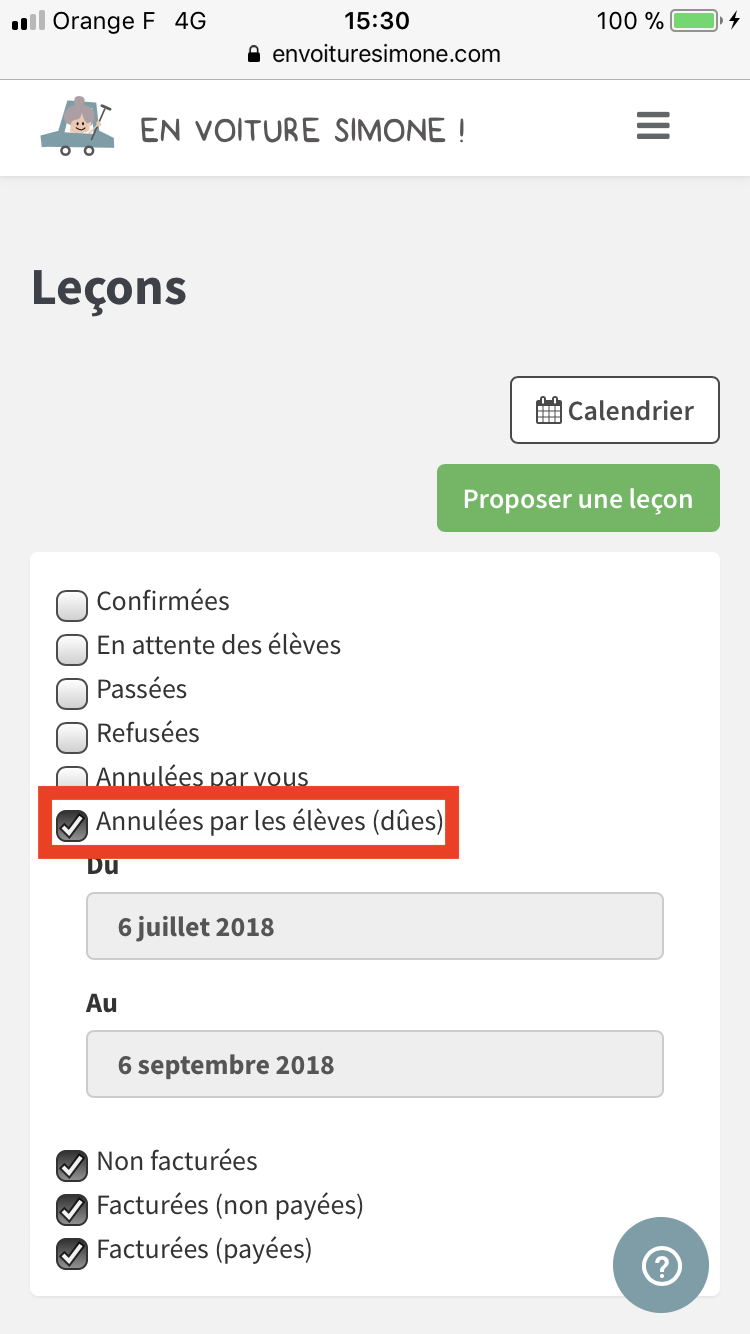Image resolution: width=750 pixels, height=1334 pixels.
Task: Check the Refusées checkbox
Action: 72,737
